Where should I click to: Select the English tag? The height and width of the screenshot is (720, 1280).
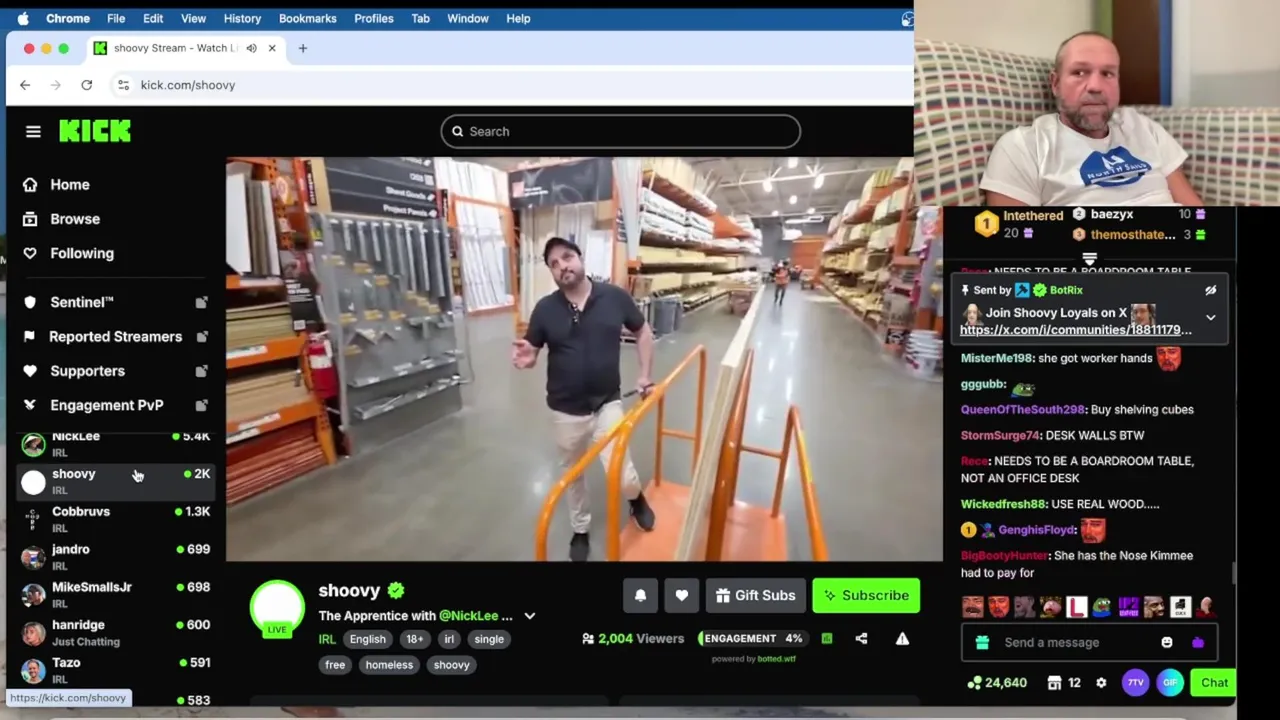(367, 639)
